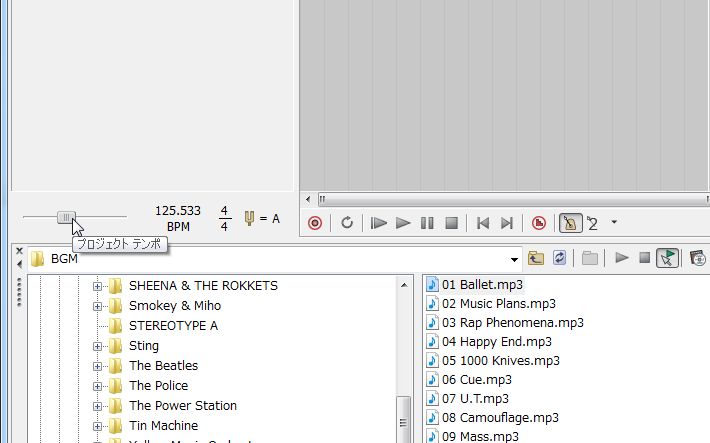Select The Power Station folder
The image size is (710, 443).
click(x=183, y=405)
